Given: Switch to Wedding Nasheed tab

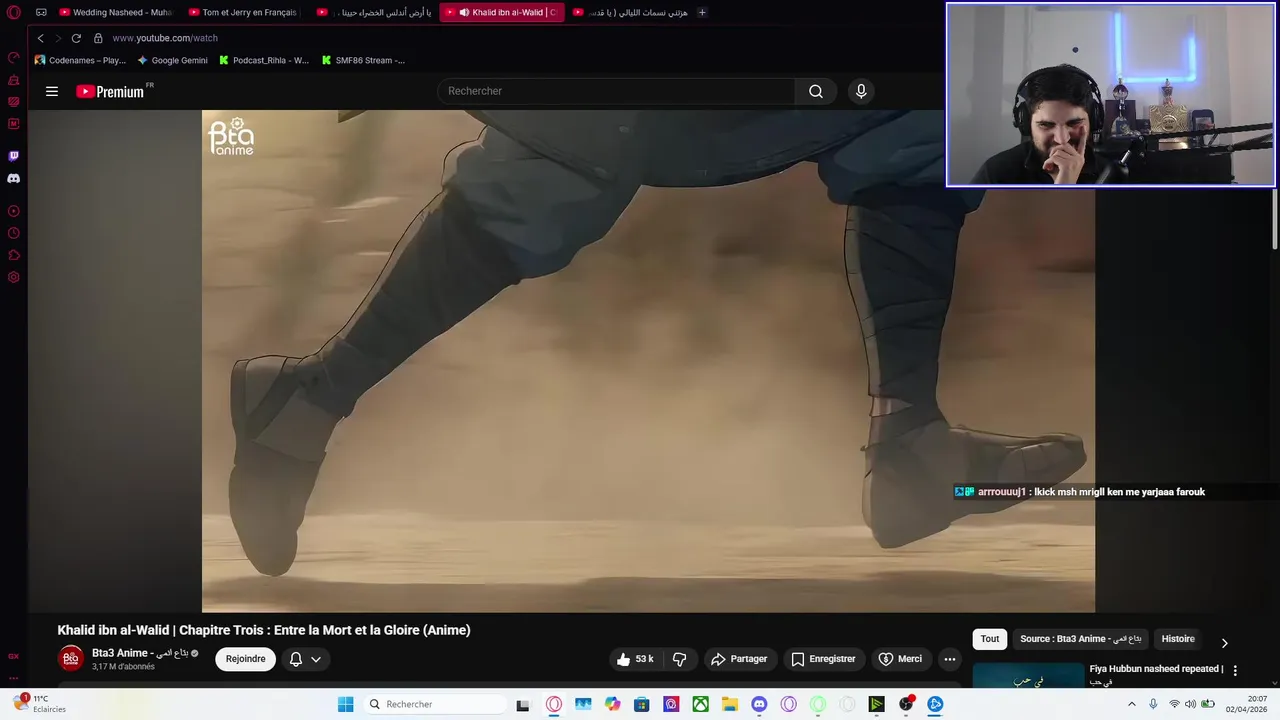Looking at the screenshot, I should (116, 12).
